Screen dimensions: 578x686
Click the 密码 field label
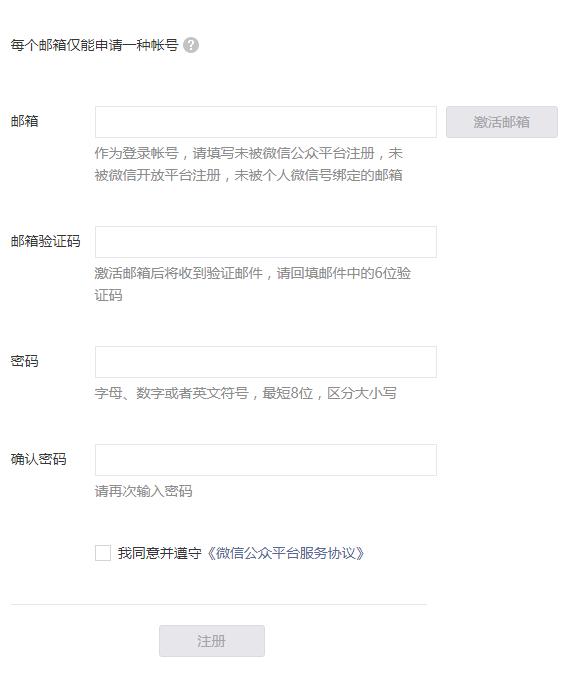(x=25, y=361)
